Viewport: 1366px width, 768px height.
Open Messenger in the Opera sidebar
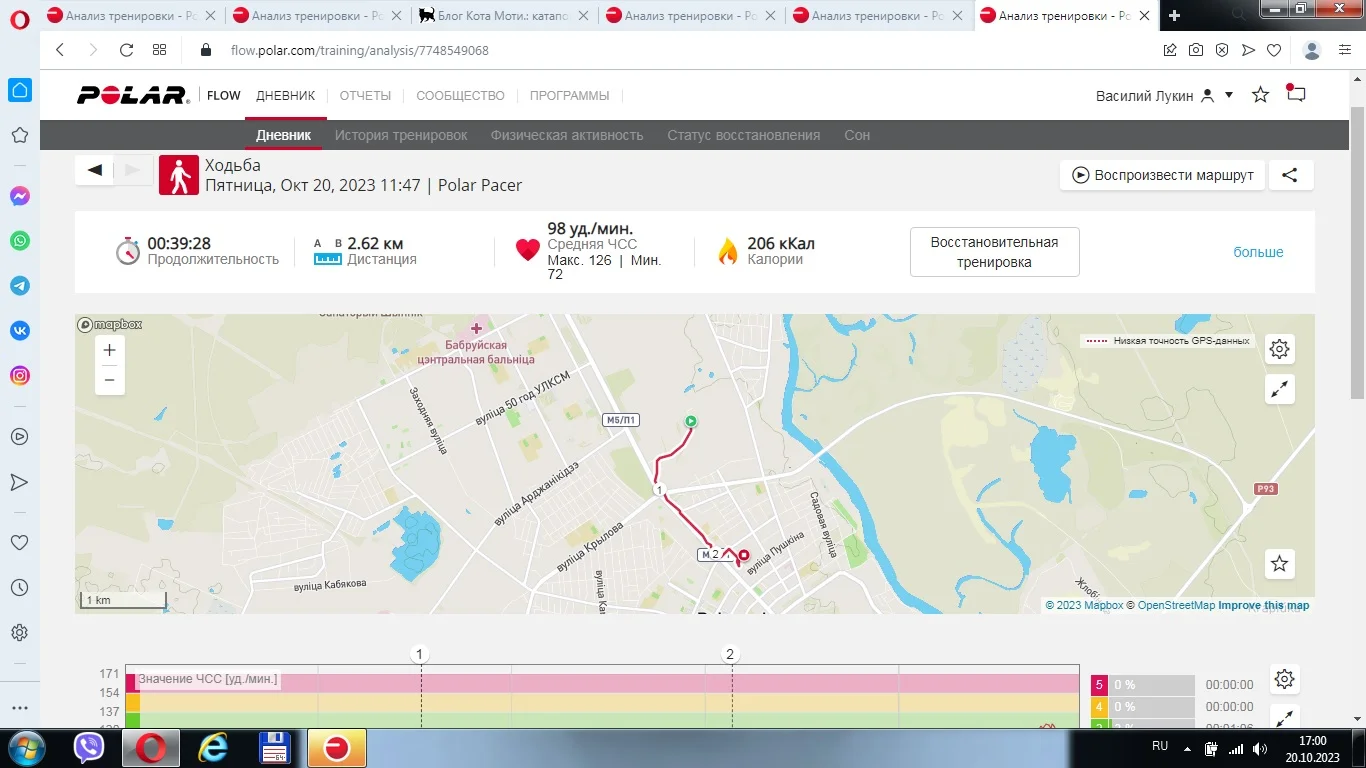coord(19,197)
